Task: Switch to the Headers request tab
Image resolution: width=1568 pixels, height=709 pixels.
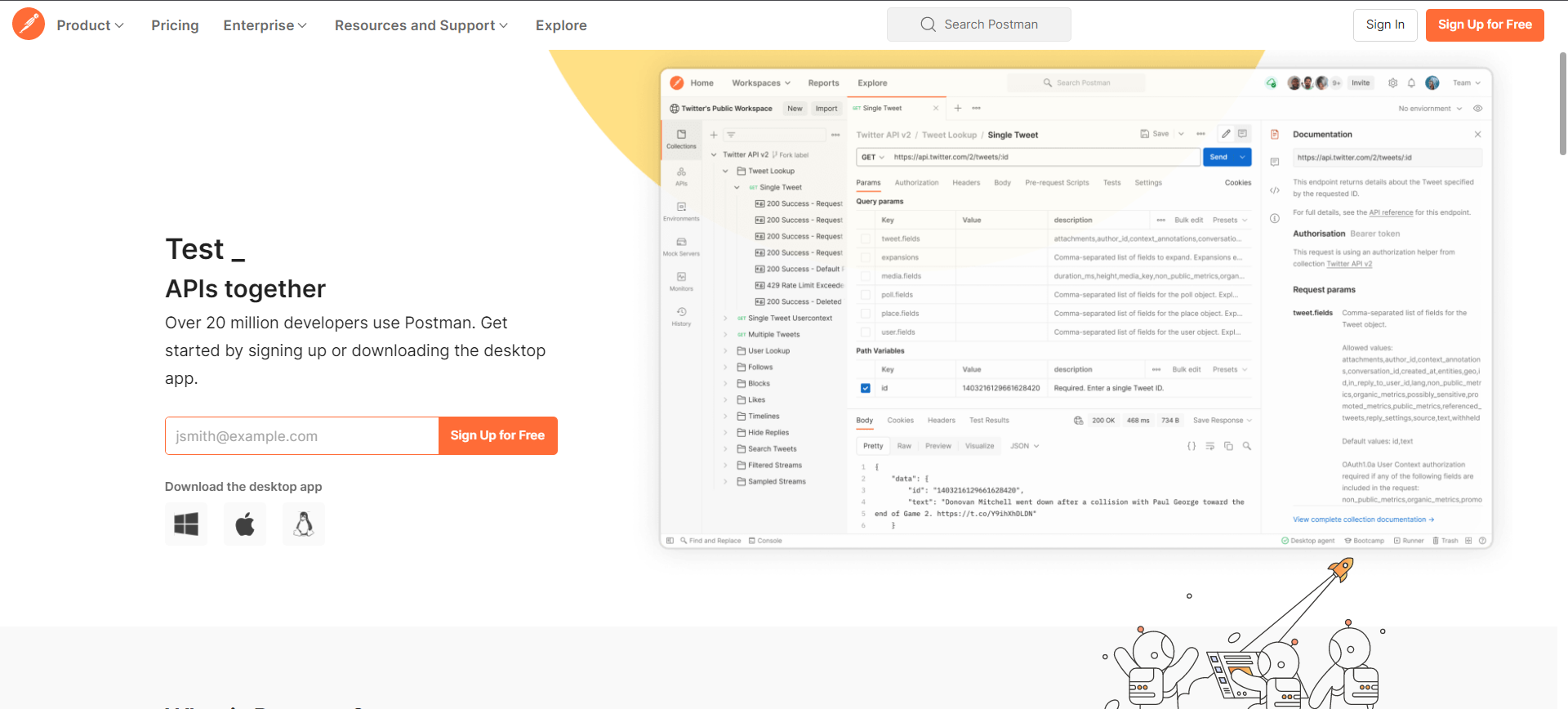Action: click(966, 183)
